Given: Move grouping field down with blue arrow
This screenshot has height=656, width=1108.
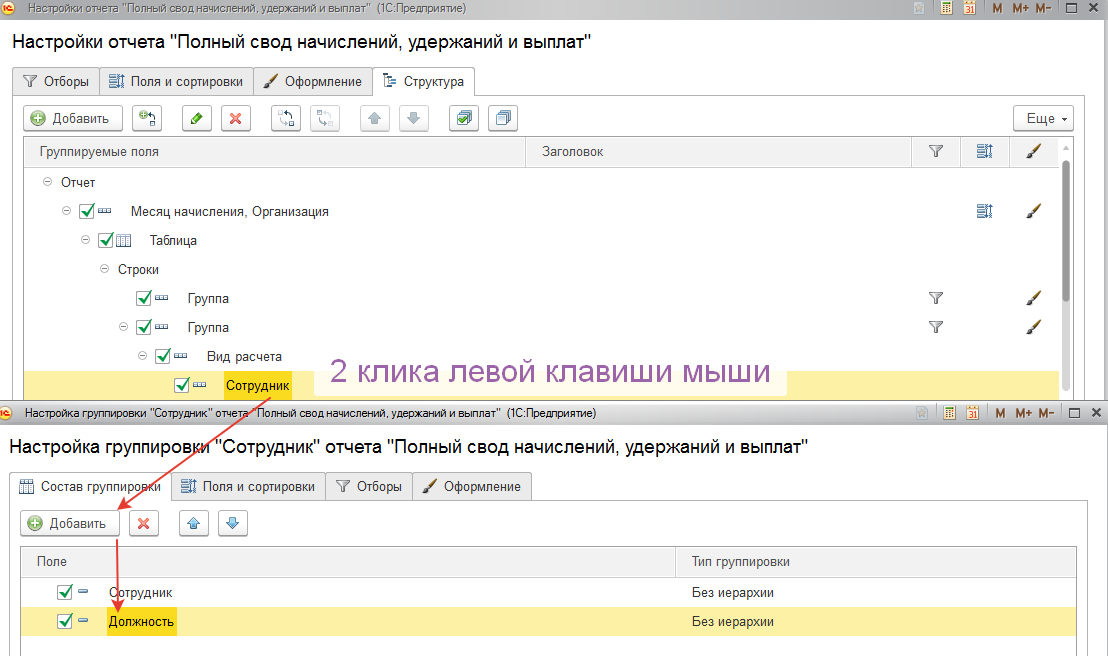Looking at the screenshot, I should click(232, 523).
